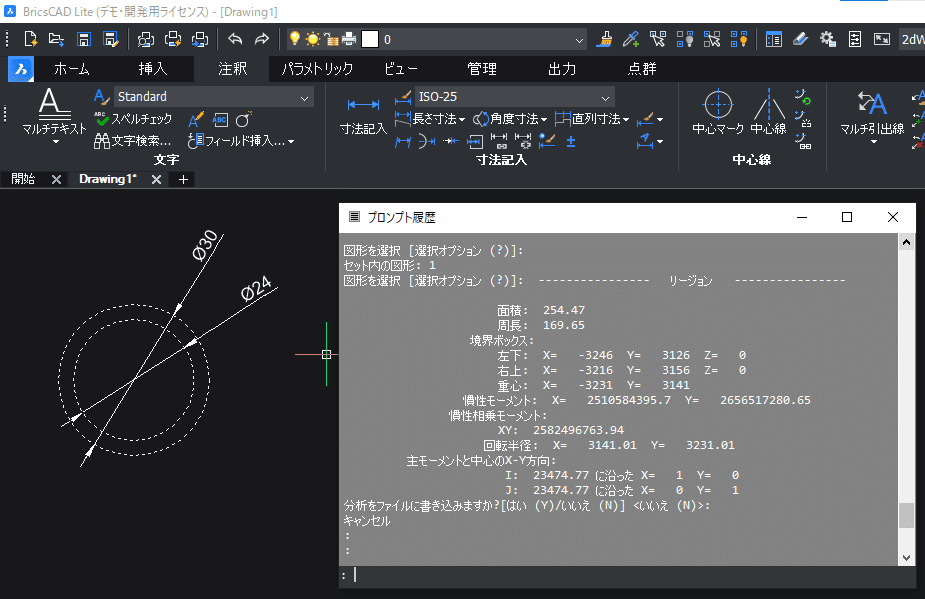
Task: Click the white layer color swatch
Action: coord(370,40)
